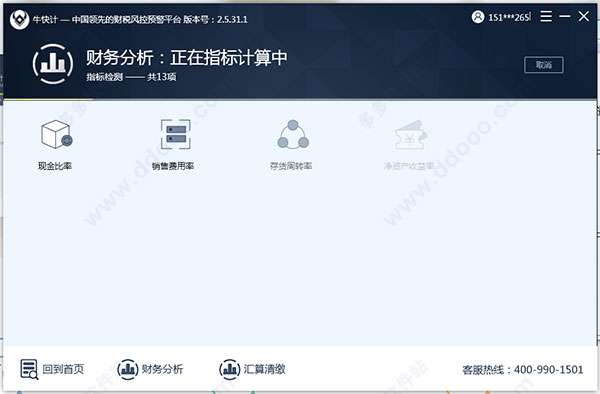
Task: Click the 取消 button to cancel the calculation
Action: pos(543,65)
